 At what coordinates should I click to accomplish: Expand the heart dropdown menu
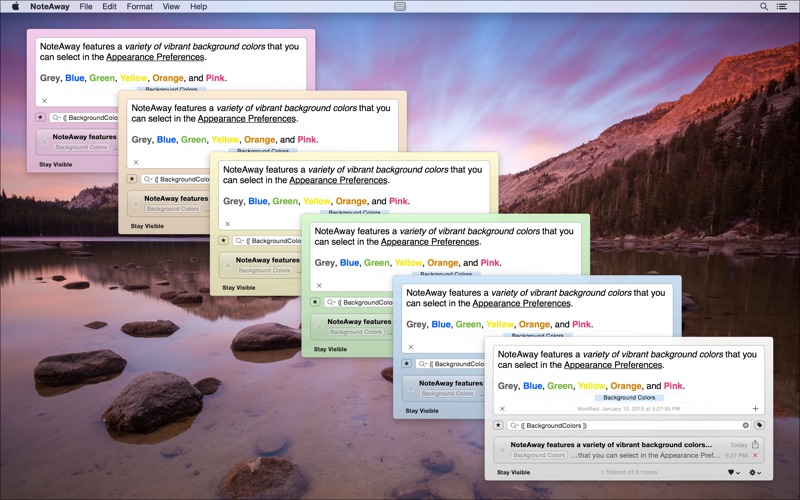(x=734, y=472)
